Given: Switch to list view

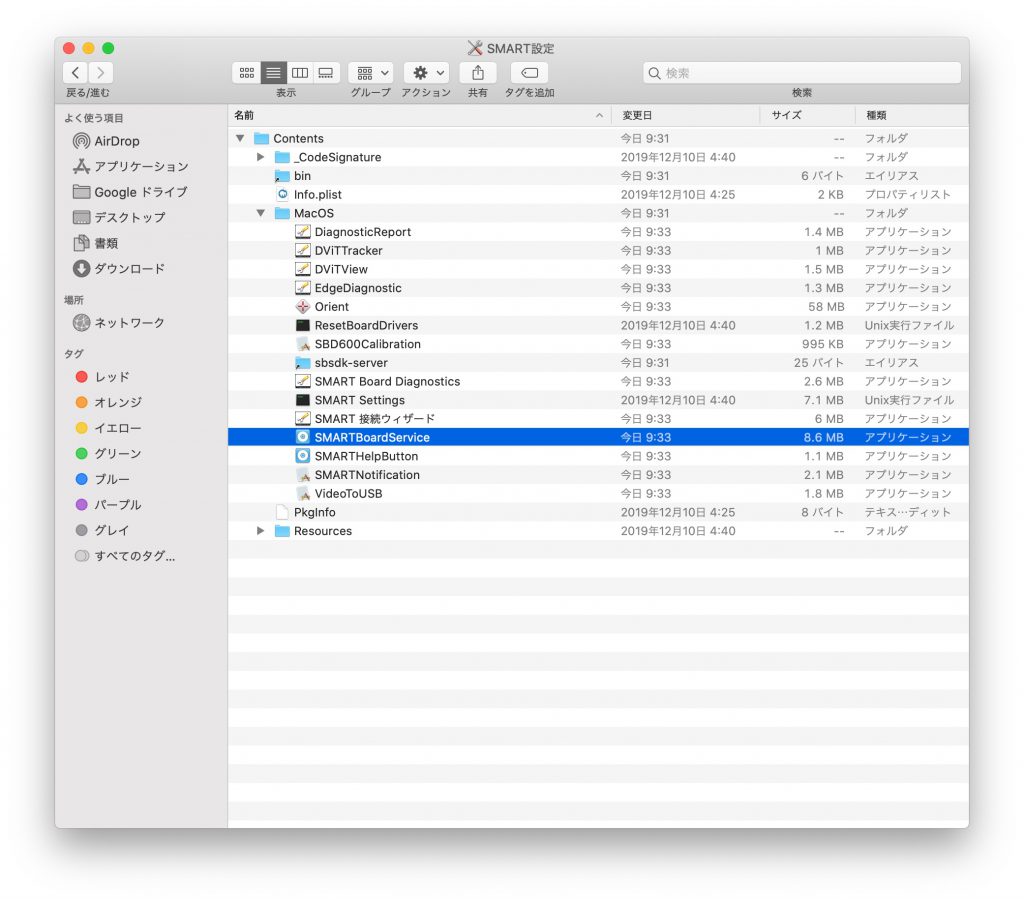Looking at the screenshot, I should click(x=273, y=72).
